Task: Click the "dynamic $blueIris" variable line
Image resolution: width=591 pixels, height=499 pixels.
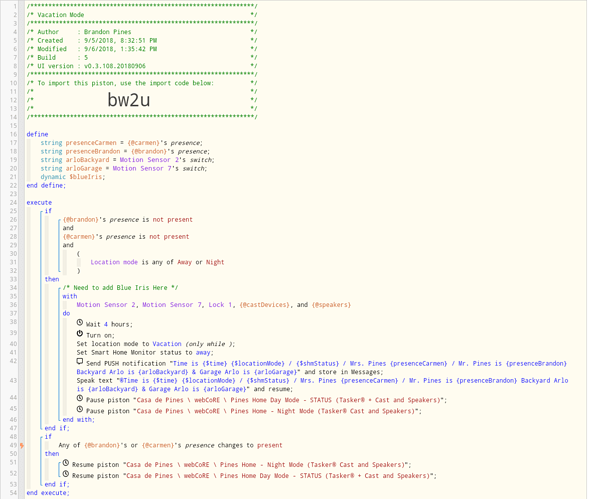Action: pyautogui.click(x=73, y=177)
